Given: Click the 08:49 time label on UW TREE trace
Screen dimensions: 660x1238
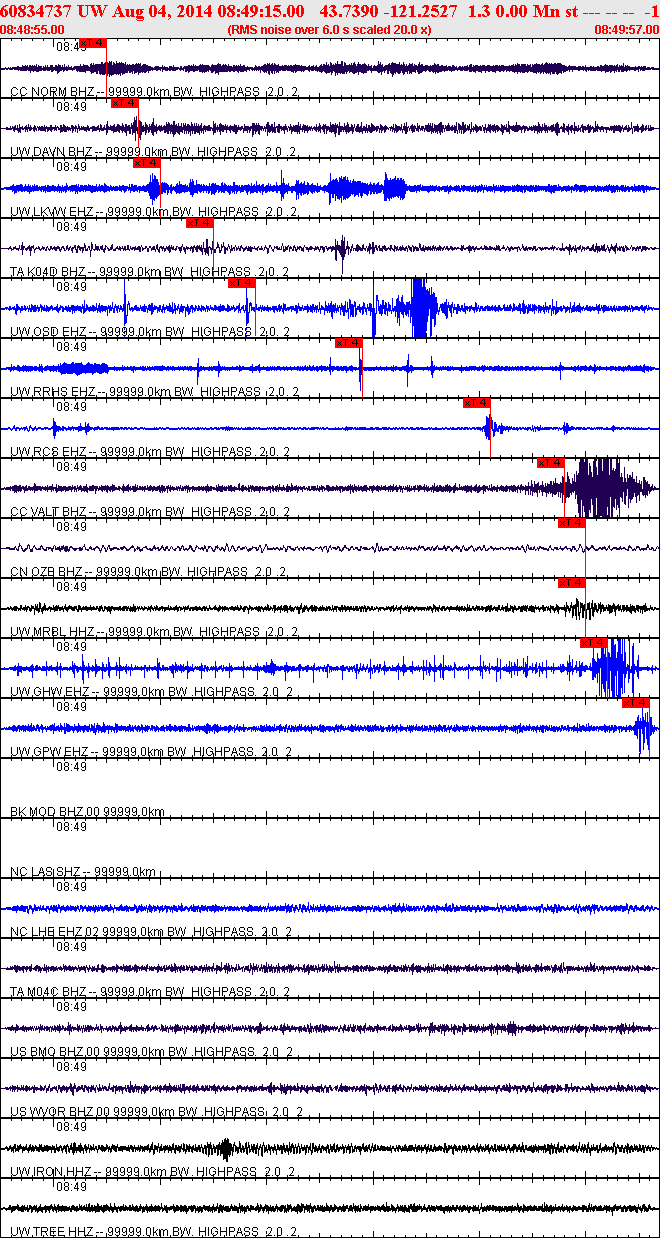Looking at the screenshot, I should pos(70,1187).
